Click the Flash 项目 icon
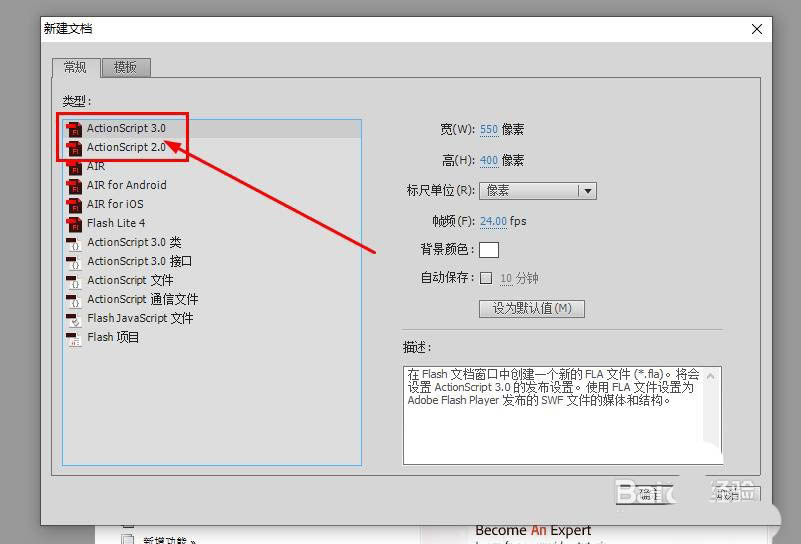 74,338
